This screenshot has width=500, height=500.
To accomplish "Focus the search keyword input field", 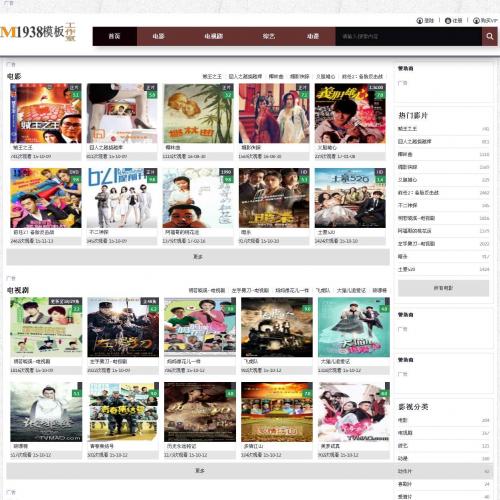I will 408,36.
